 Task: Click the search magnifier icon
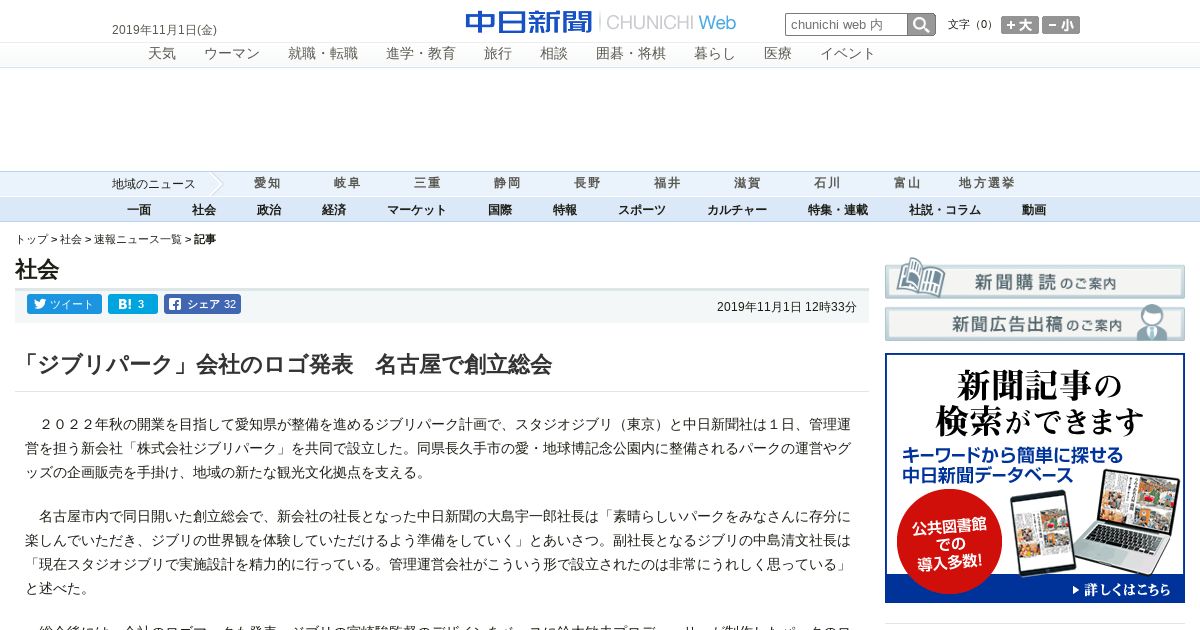921,25
